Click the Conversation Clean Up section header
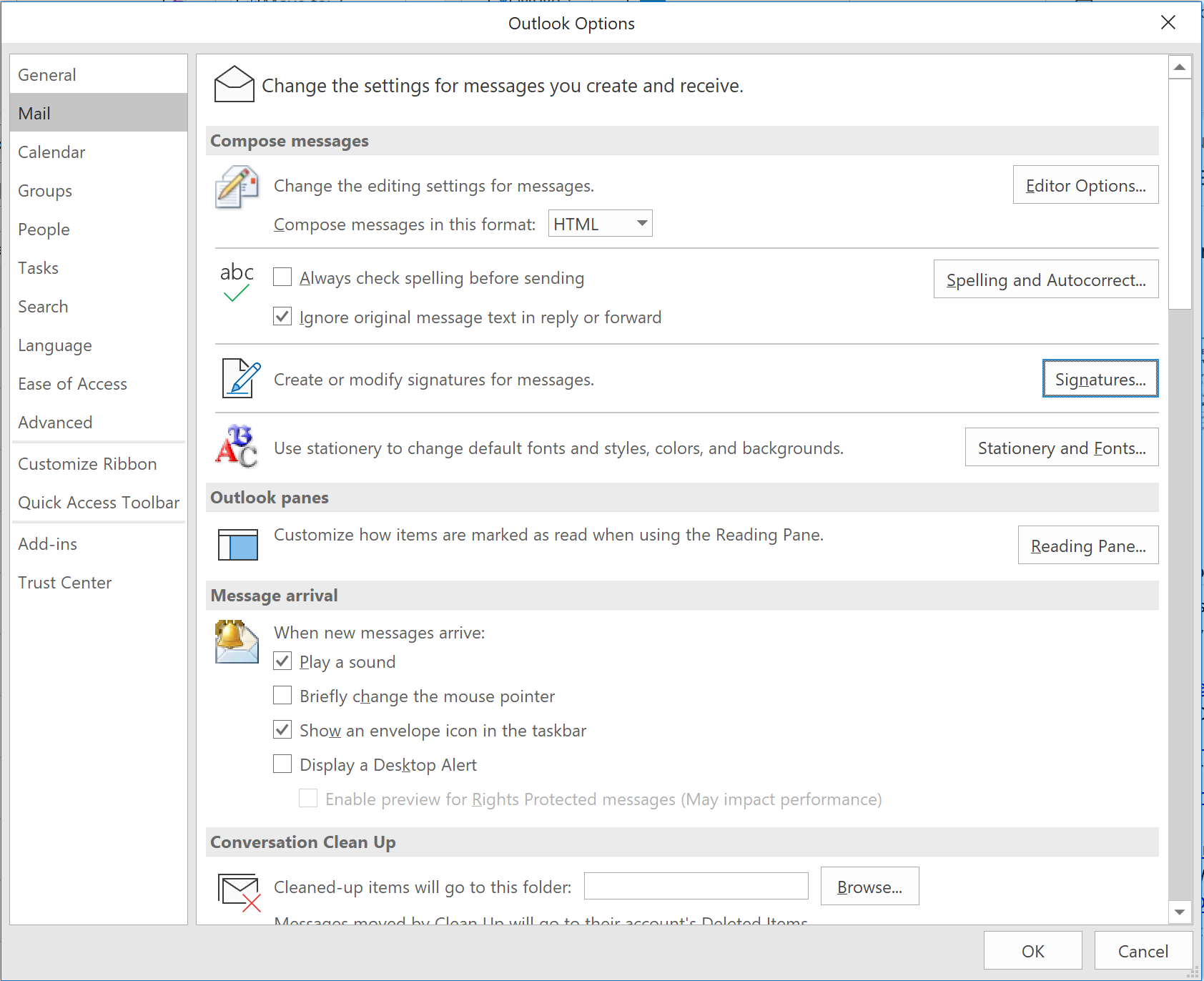The height and width of the screenshot is (981, 1204). coord(682,842)
